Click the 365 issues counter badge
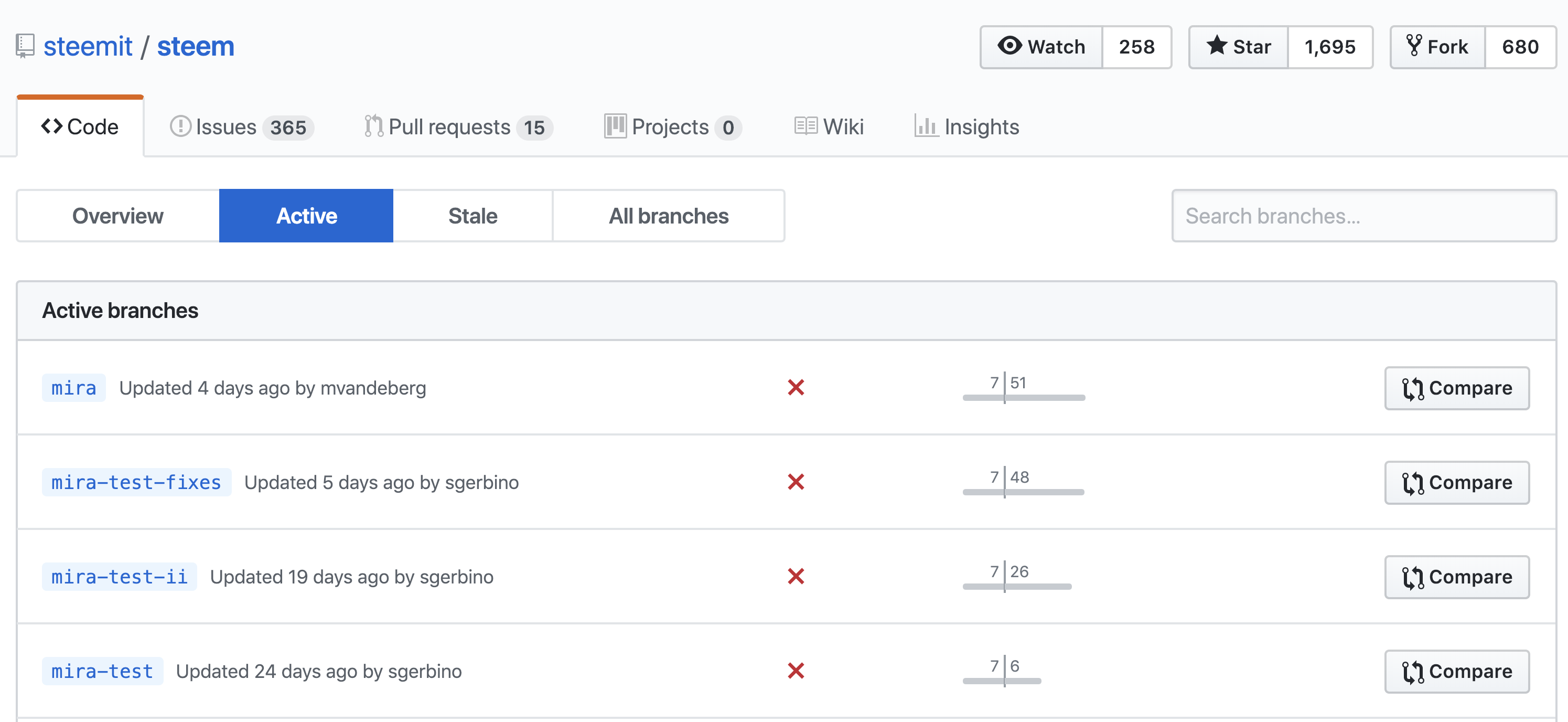Viewport: 1568px width, 722px height. (x=288, y=128)
